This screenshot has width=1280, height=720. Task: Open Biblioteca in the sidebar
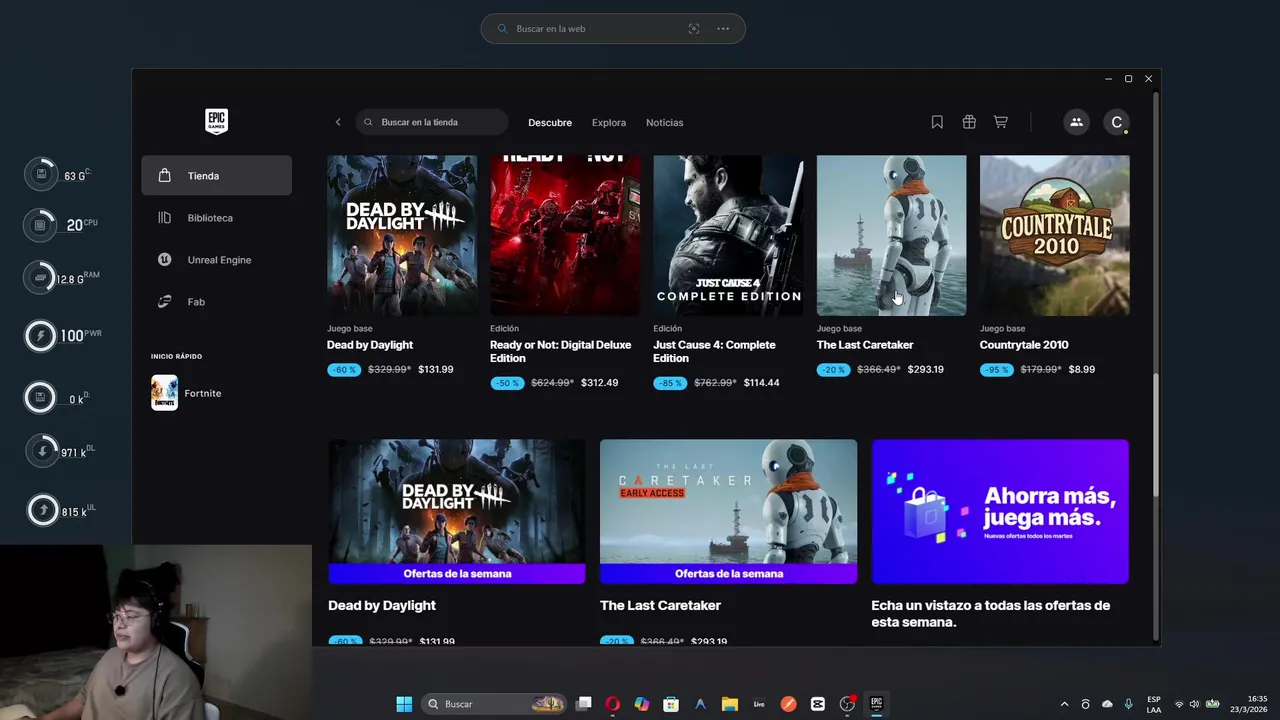click(x=216, y=218)
